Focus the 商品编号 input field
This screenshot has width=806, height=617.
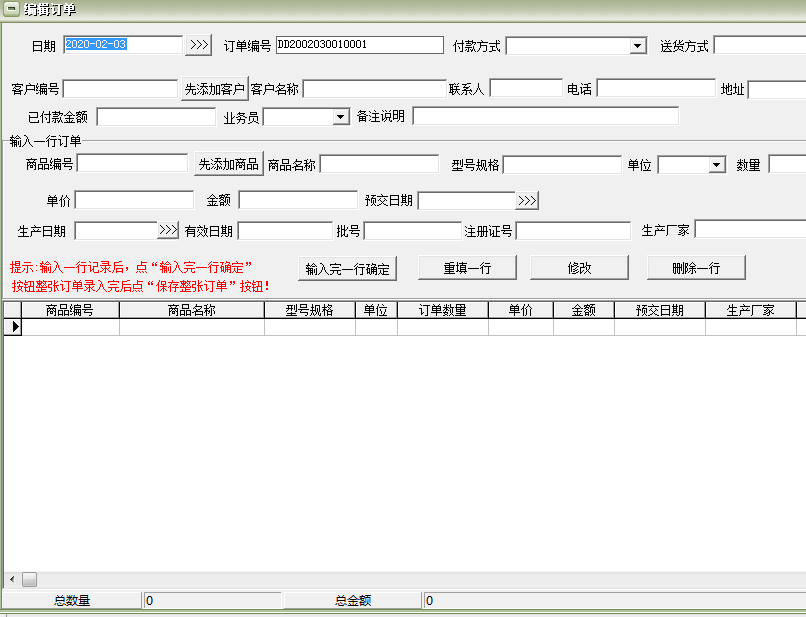(x=133, y=164)
